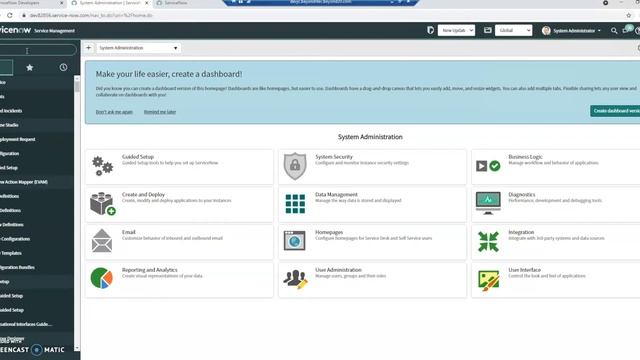The width and height of the screenshot is (640, 360).
Task: Open the Business Logic play-check icon
Action: (488, 166)
